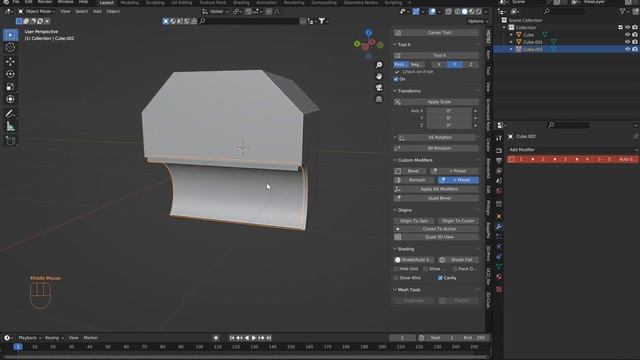Enable the Show Wire checkbox
Image resolution: width=640 pixels, height=360 pixels.
[x=396, y=278]
